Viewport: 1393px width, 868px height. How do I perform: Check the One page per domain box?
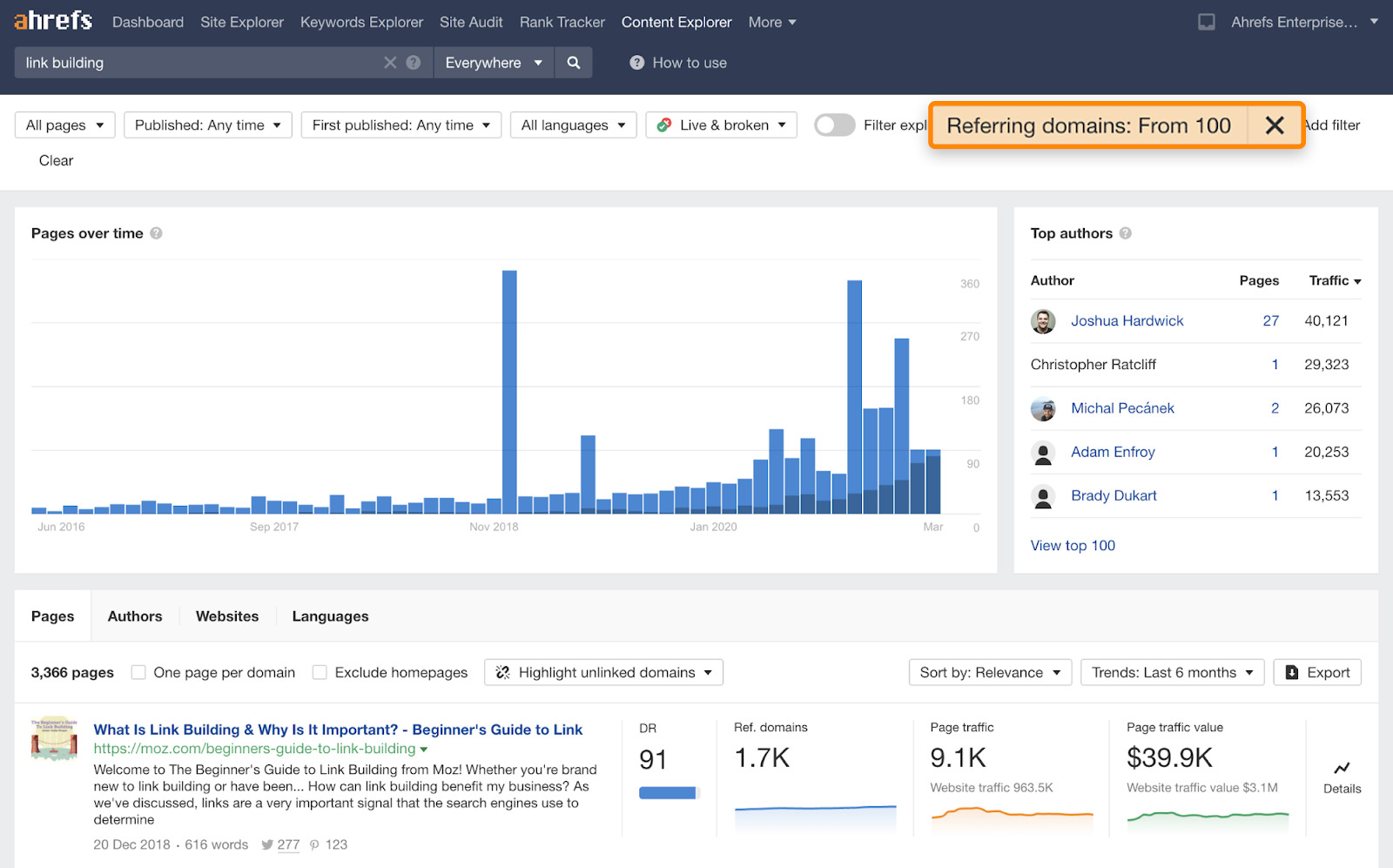138,672
